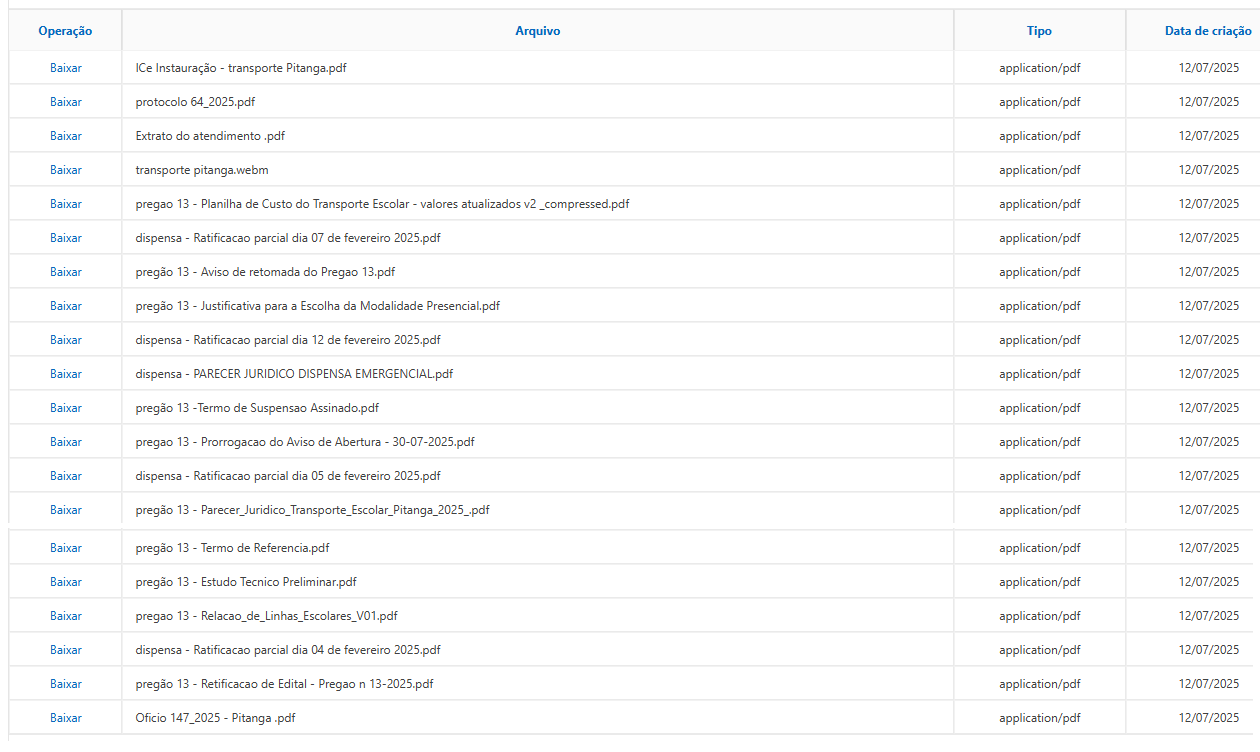The image size is (1260, 752).
Task: Select text Prorrogacao do Aviso de Abertura - 30-07-2025.pdf
Action: pos(338,442)
